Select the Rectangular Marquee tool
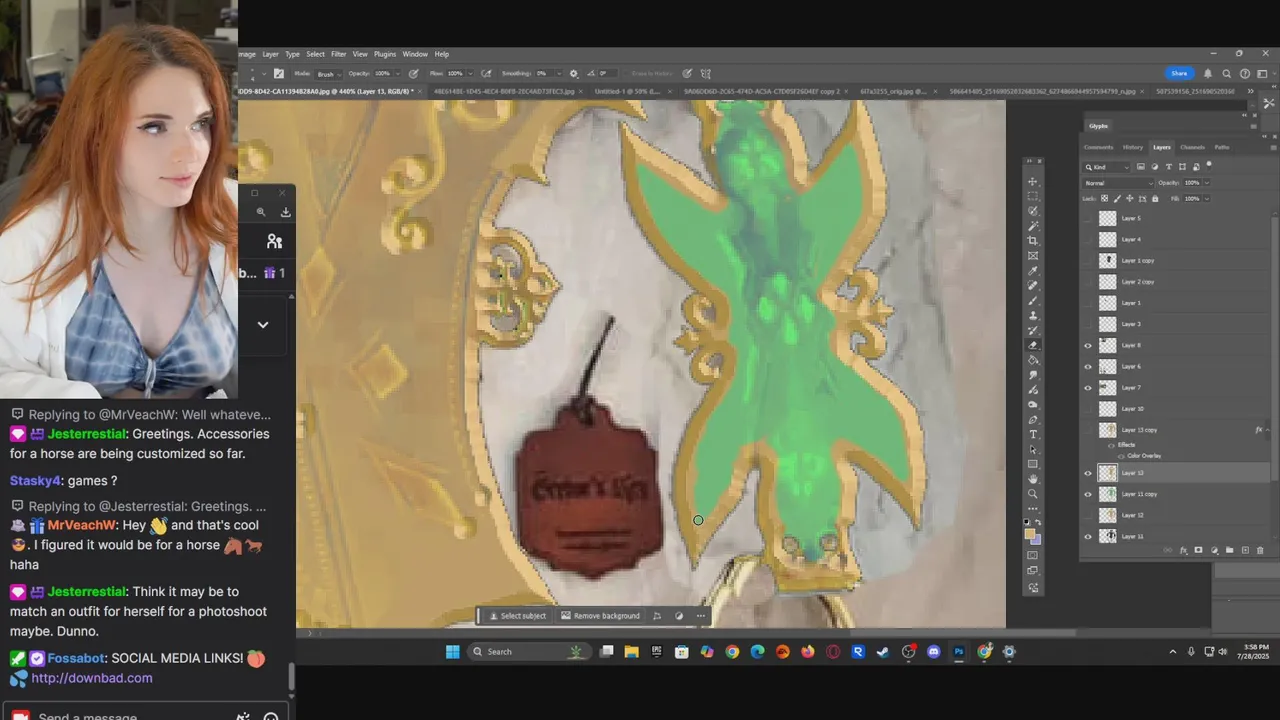1280x720 pixels. point(1033,196)
